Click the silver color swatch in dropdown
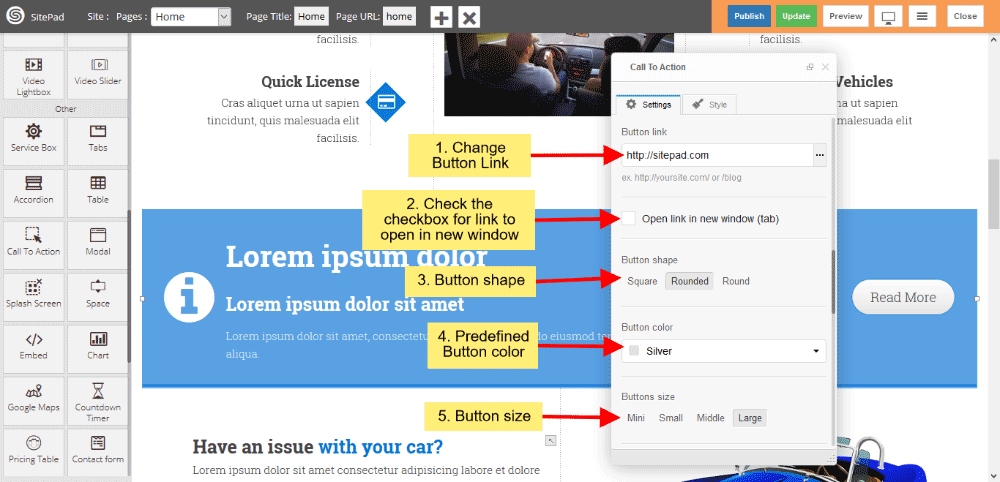Screen dimensions: 1000x482 coord(634,351)
